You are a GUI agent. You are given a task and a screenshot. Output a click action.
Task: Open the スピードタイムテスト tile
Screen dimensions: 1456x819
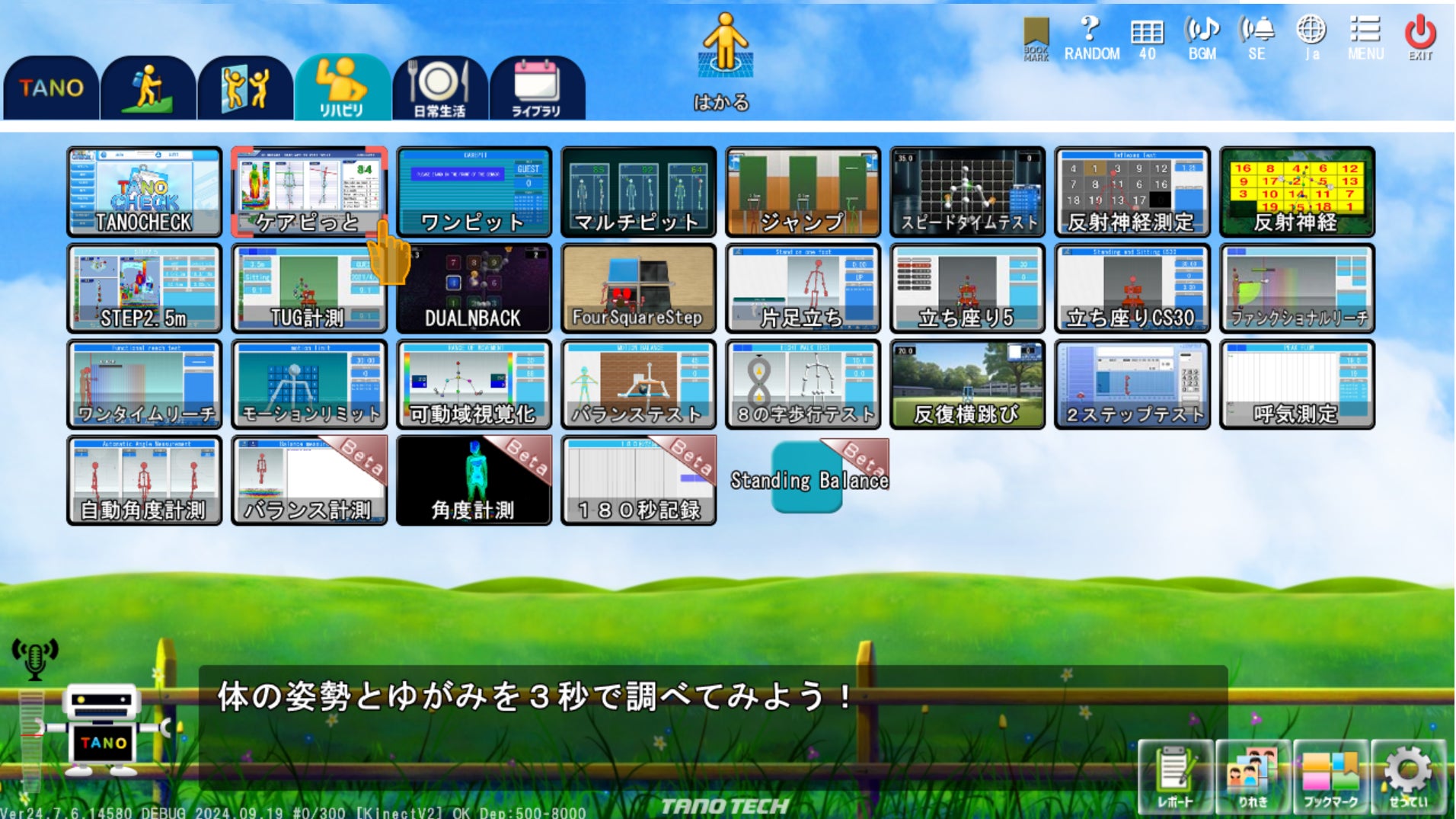[967, 192]
